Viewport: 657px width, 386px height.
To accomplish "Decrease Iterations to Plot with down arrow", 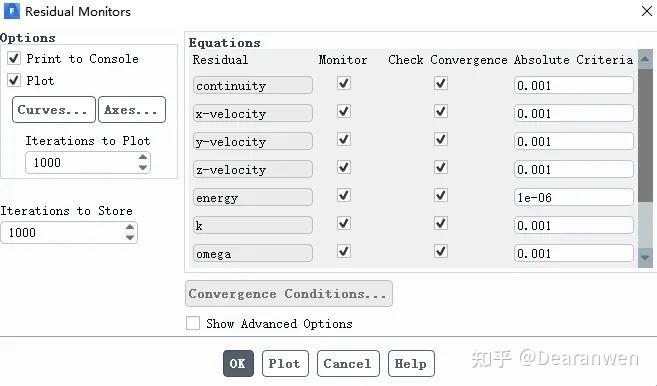I will click(x=143, y=167).
